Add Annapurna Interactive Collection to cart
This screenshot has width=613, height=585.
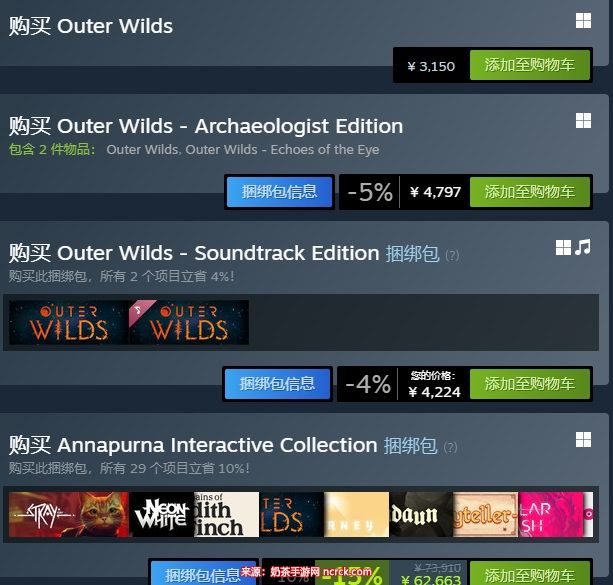[530, 574]
